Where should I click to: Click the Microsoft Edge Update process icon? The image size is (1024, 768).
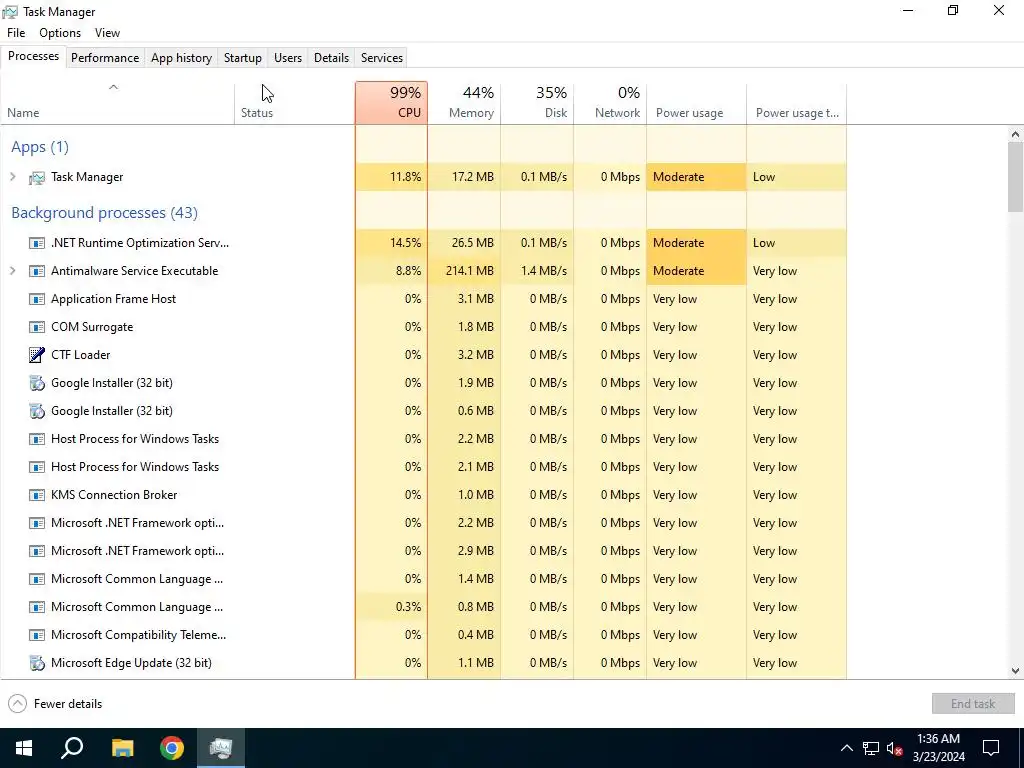point(37,663)
